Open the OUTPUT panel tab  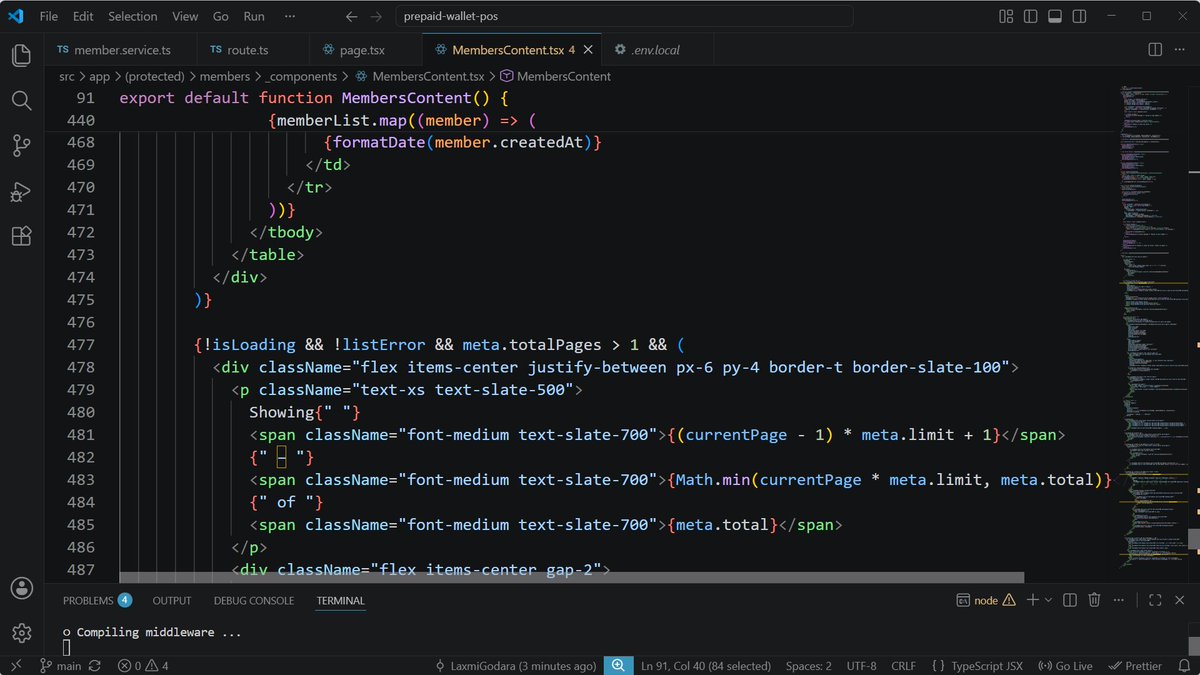[x=172, y=600]
